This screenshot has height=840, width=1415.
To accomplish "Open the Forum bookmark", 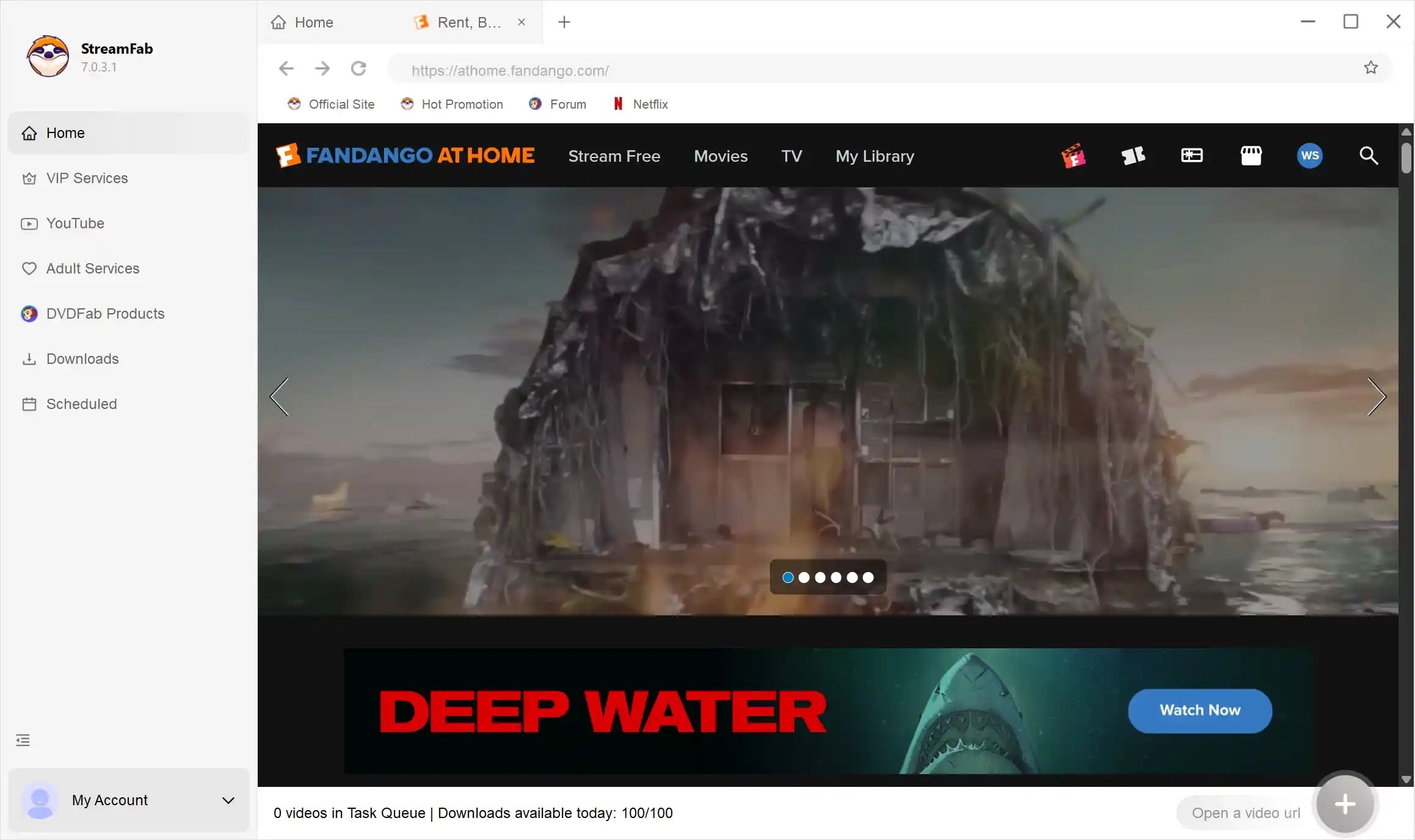I will click(x=558, y=104).
